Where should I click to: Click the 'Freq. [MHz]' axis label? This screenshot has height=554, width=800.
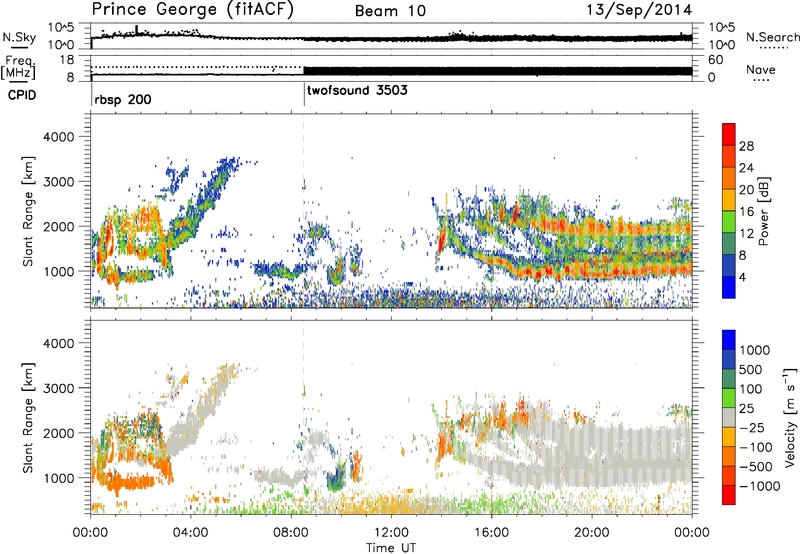[x=18, y=67]
